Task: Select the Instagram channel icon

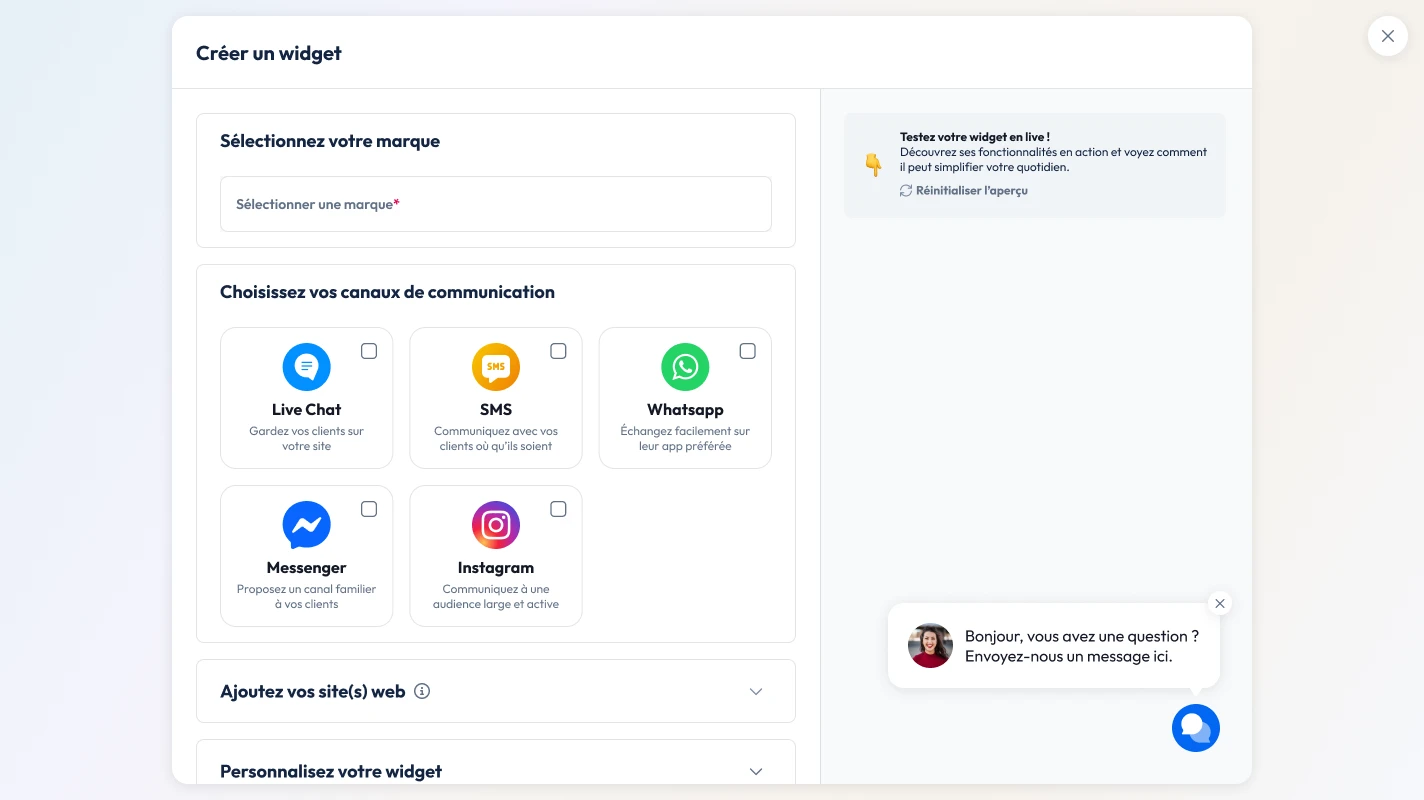Action: (x=496, y=524)
